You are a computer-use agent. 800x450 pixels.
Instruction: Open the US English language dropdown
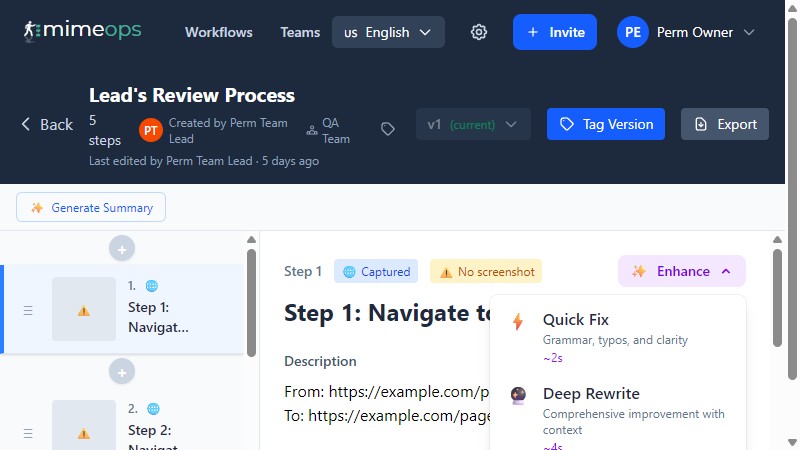pyautogui.click(x=388, y=32)
